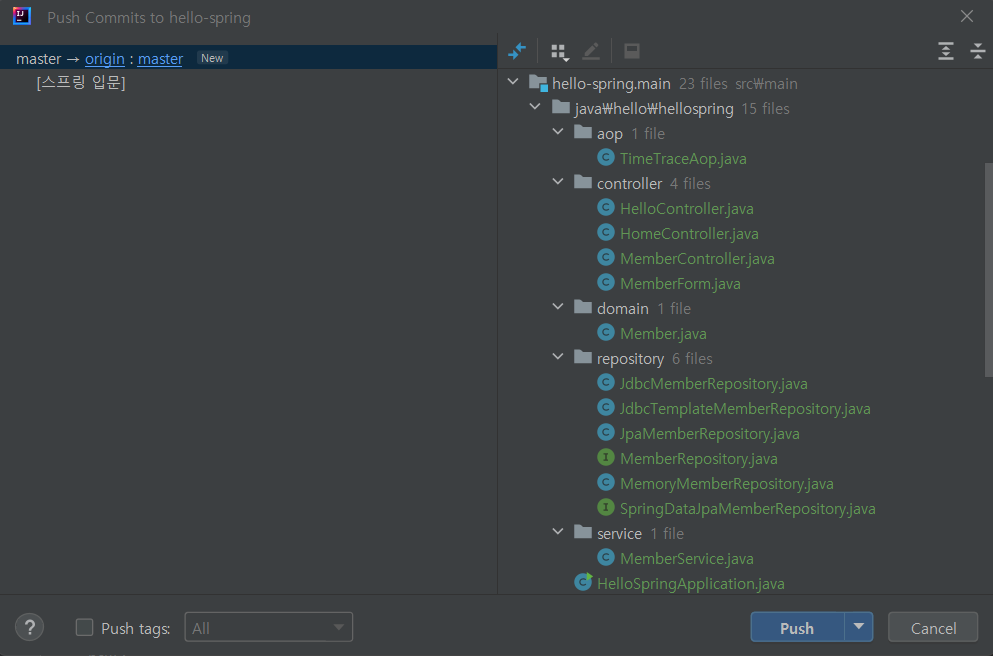Click the SpringDataJpaMemberRepository.java interface icon
Image resolution: width=993 pixels, height=656 pixels.
point(605,508)
